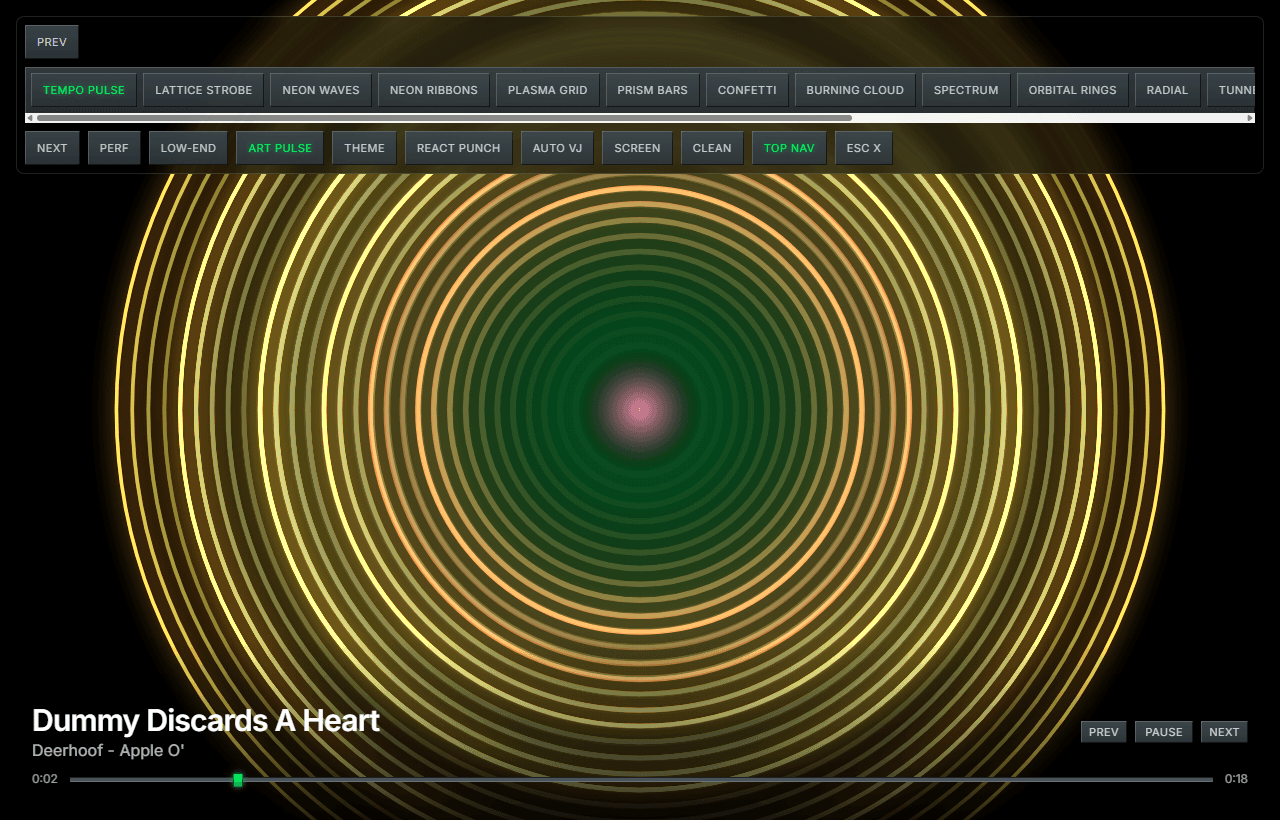The width and height of the screenshot is (1280, 820).
Task: Select Neon Ribbons visualizer
Action: (x=434, y=90)
